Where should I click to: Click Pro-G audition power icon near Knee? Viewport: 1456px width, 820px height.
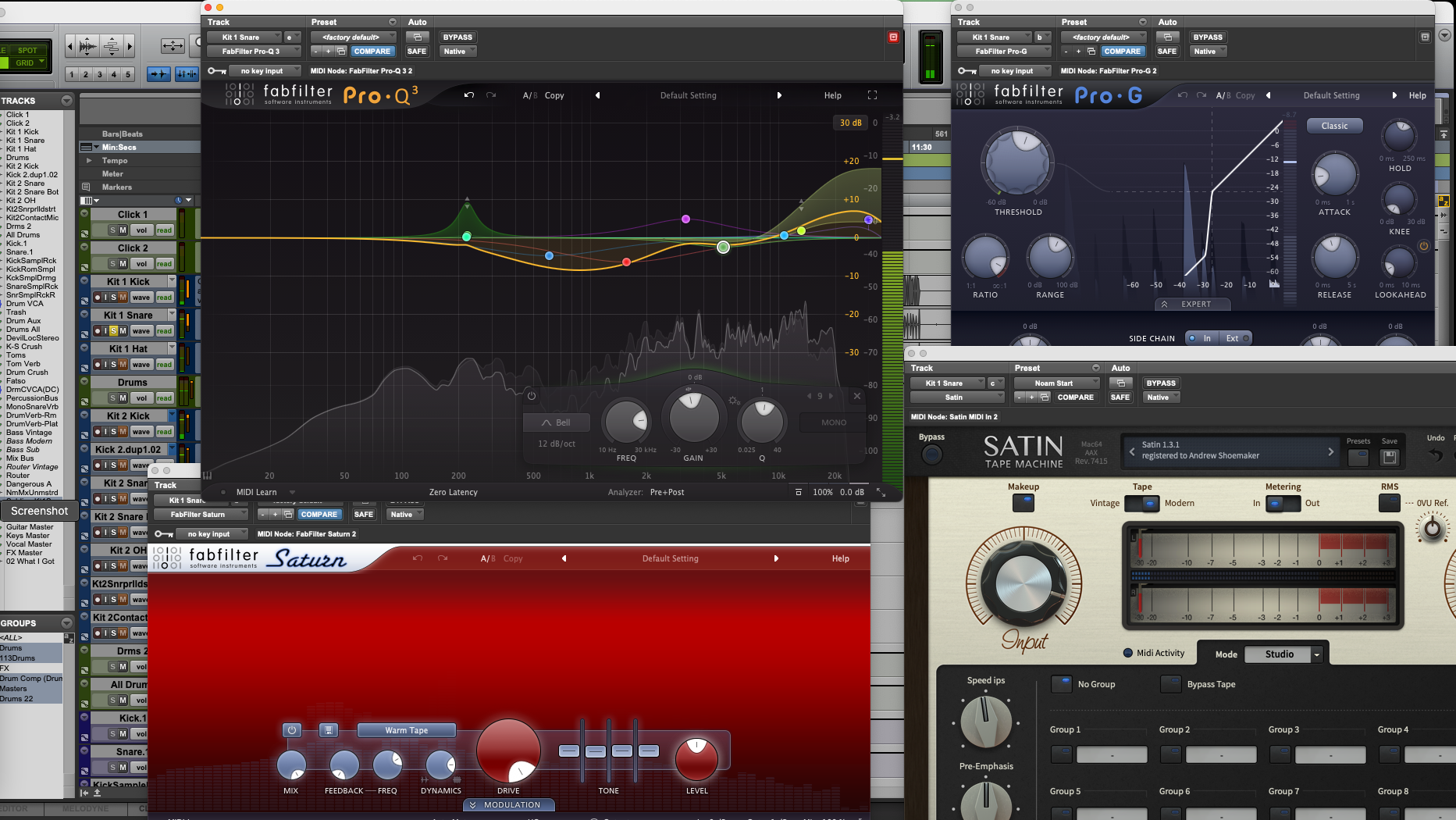[1423, 246]
